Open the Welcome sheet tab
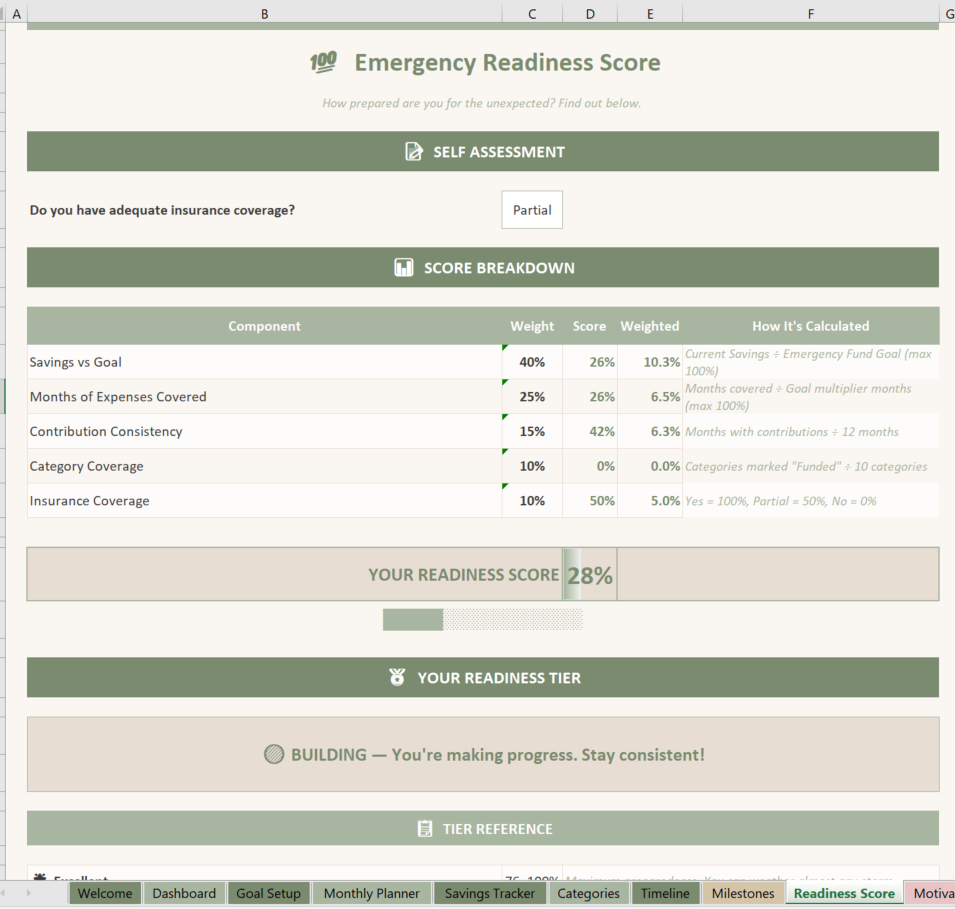 (x=105, y=893)
